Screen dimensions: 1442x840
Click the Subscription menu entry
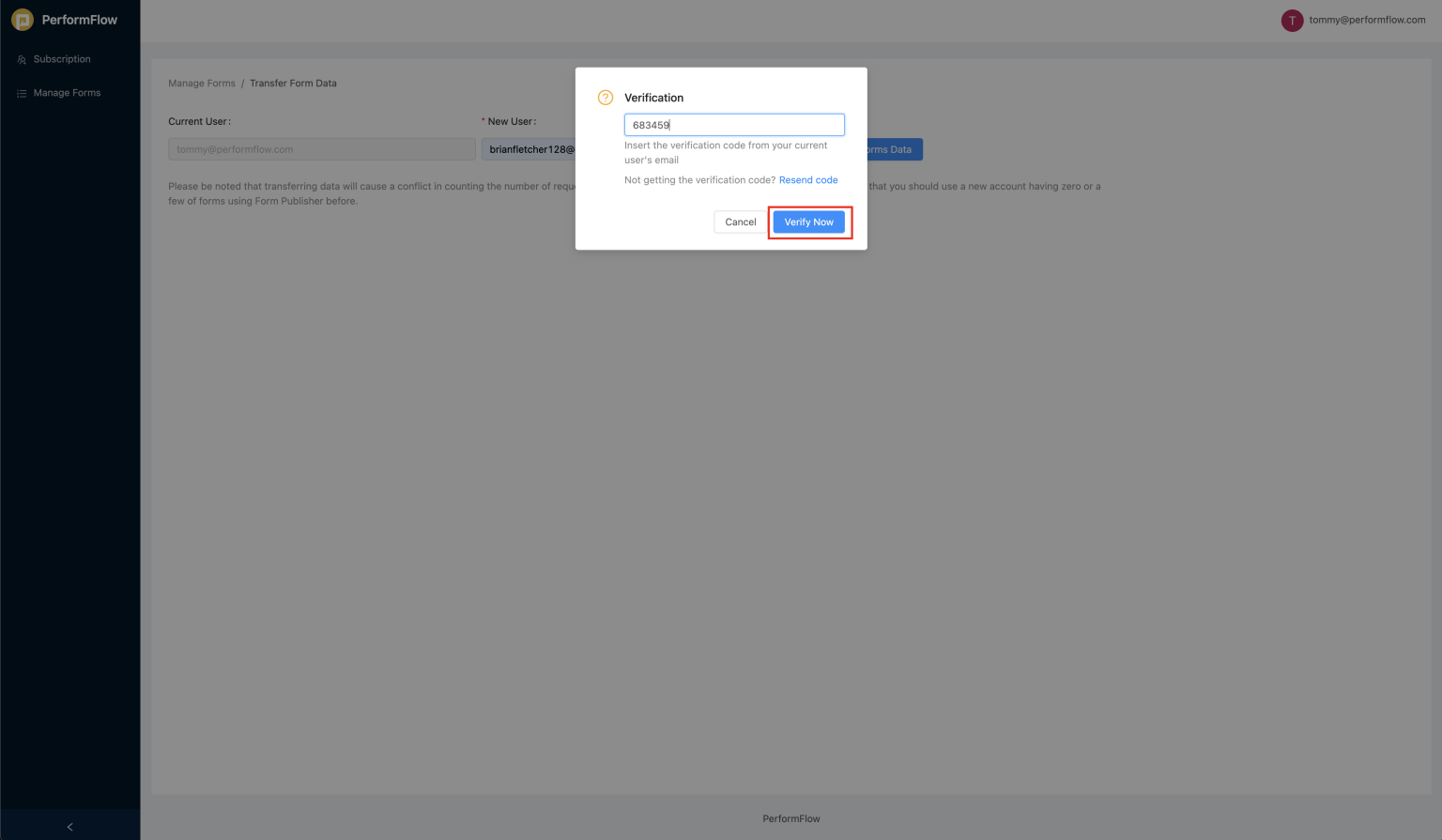(x=61, y=58)
